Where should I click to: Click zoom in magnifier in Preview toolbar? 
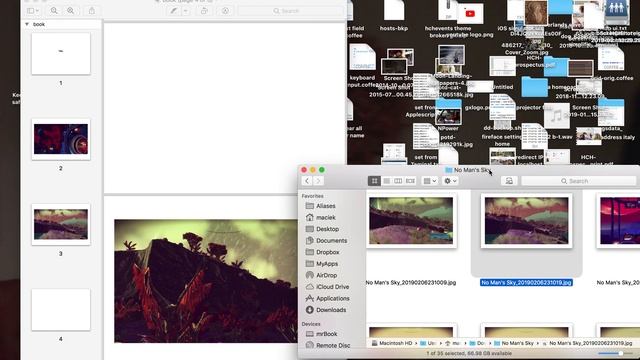(x=70, y=11)
